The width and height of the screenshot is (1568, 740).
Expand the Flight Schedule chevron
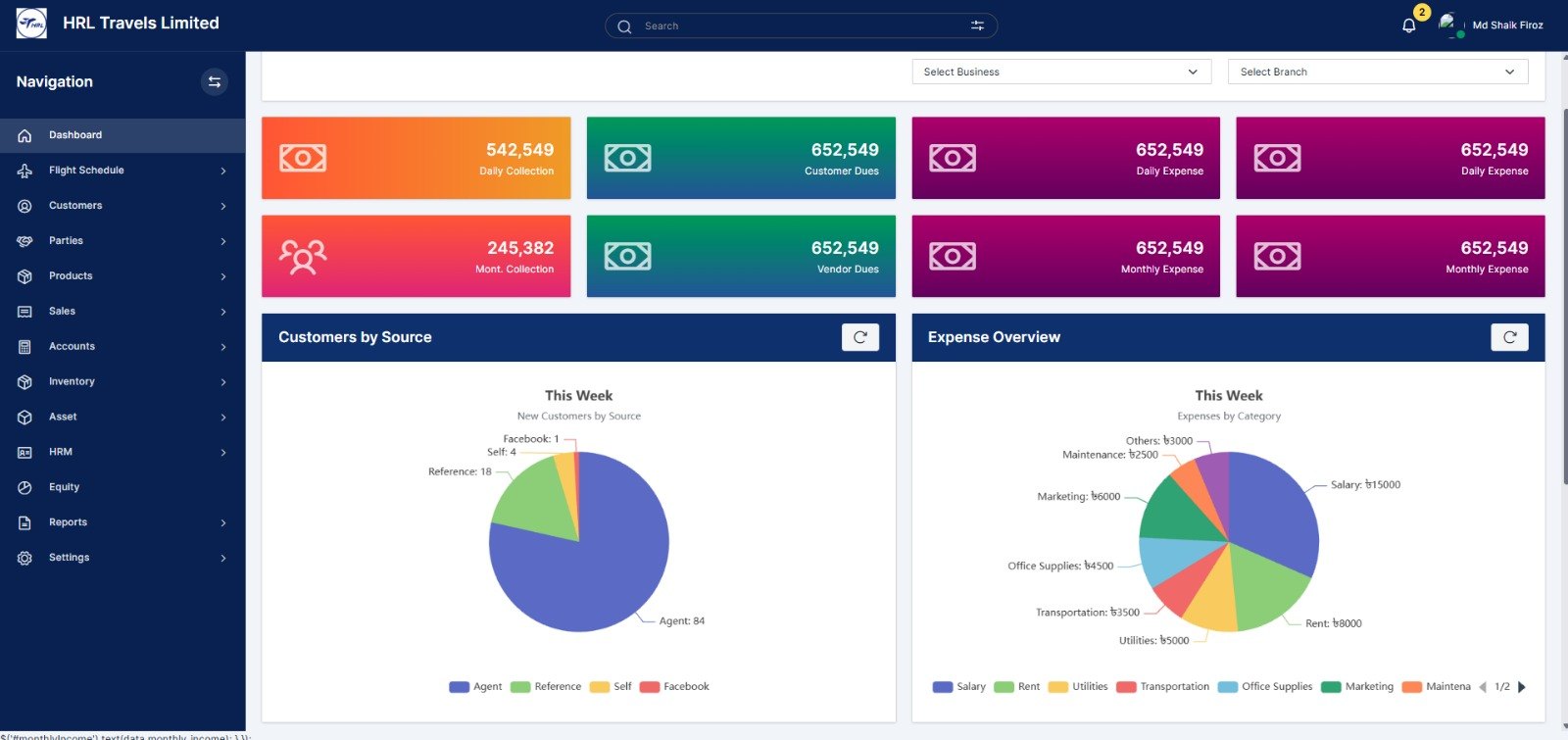point(223,171)
